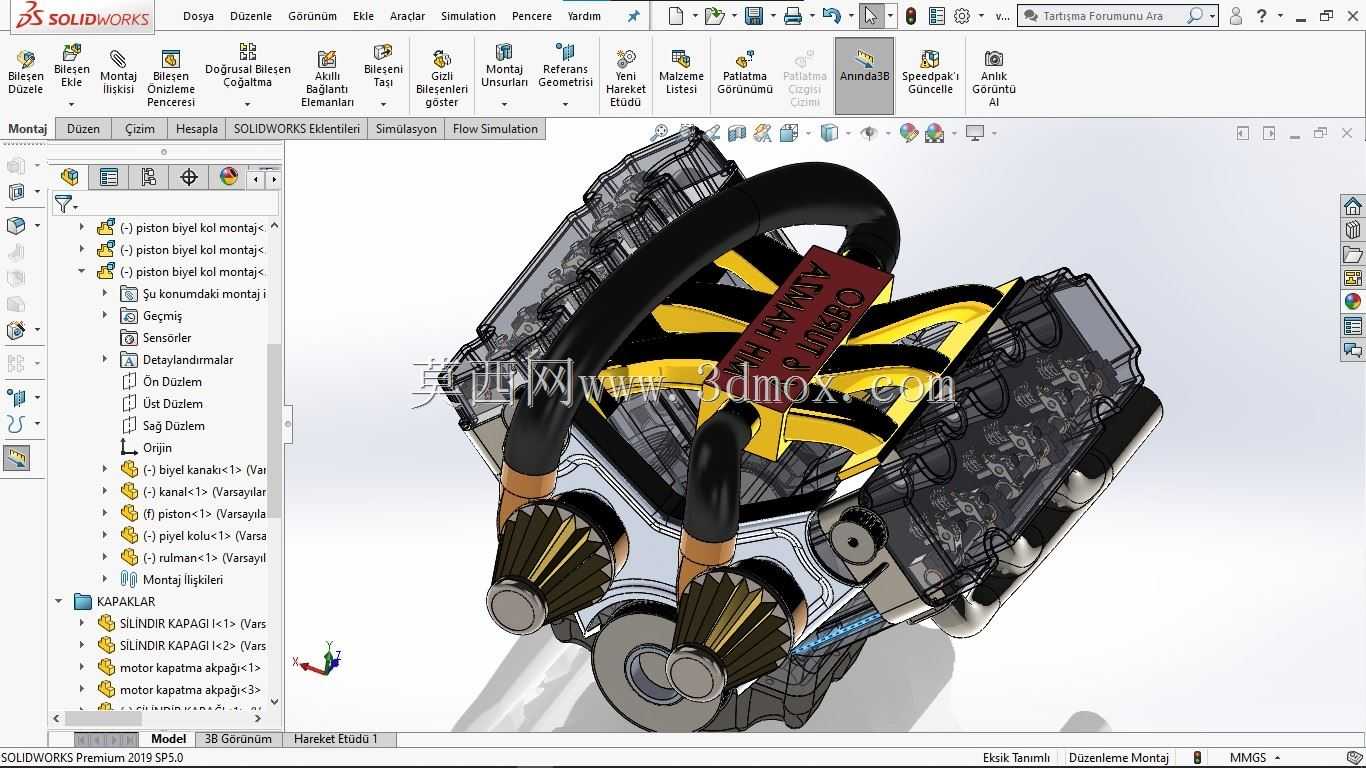Select Montaj İlişkisi mate tool
Image resolution: width=1366 pixels, height=768 pixels.
(x=118, y=73)
